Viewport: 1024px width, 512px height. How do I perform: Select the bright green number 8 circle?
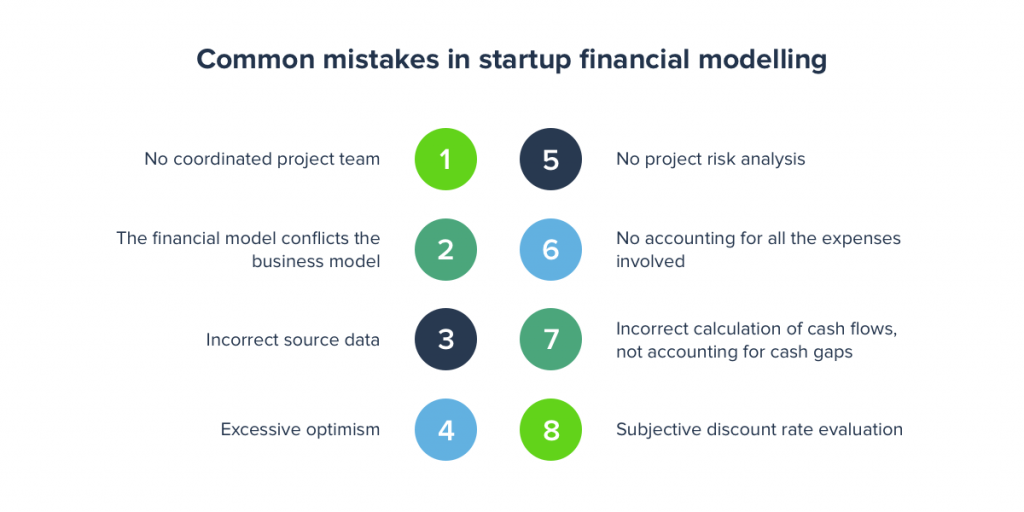point(551,430)
